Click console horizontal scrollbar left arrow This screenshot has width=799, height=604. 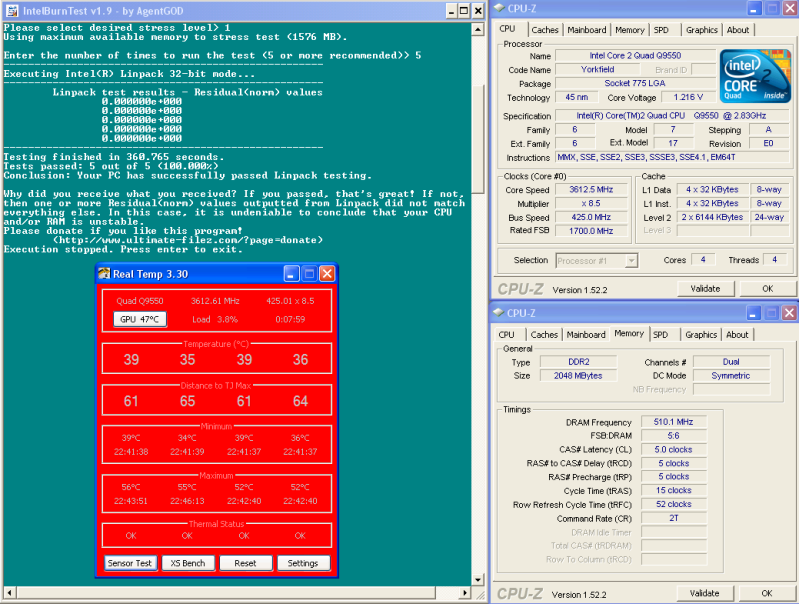pos(9,593)
